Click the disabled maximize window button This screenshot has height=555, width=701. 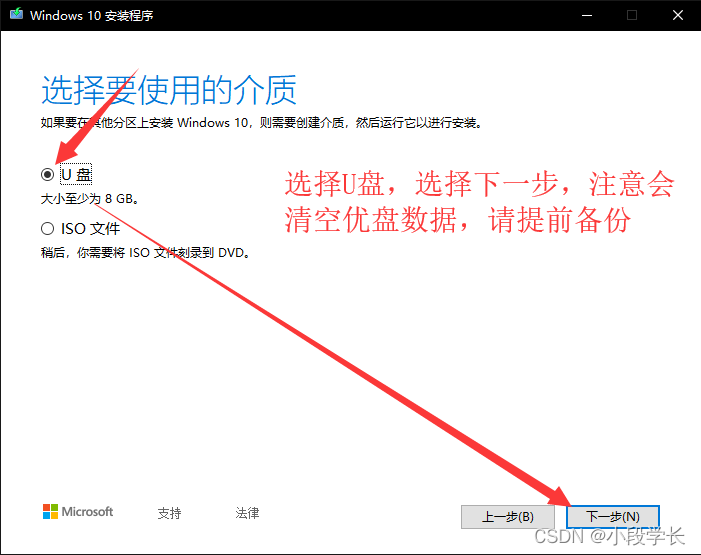(x=632, y=15)
